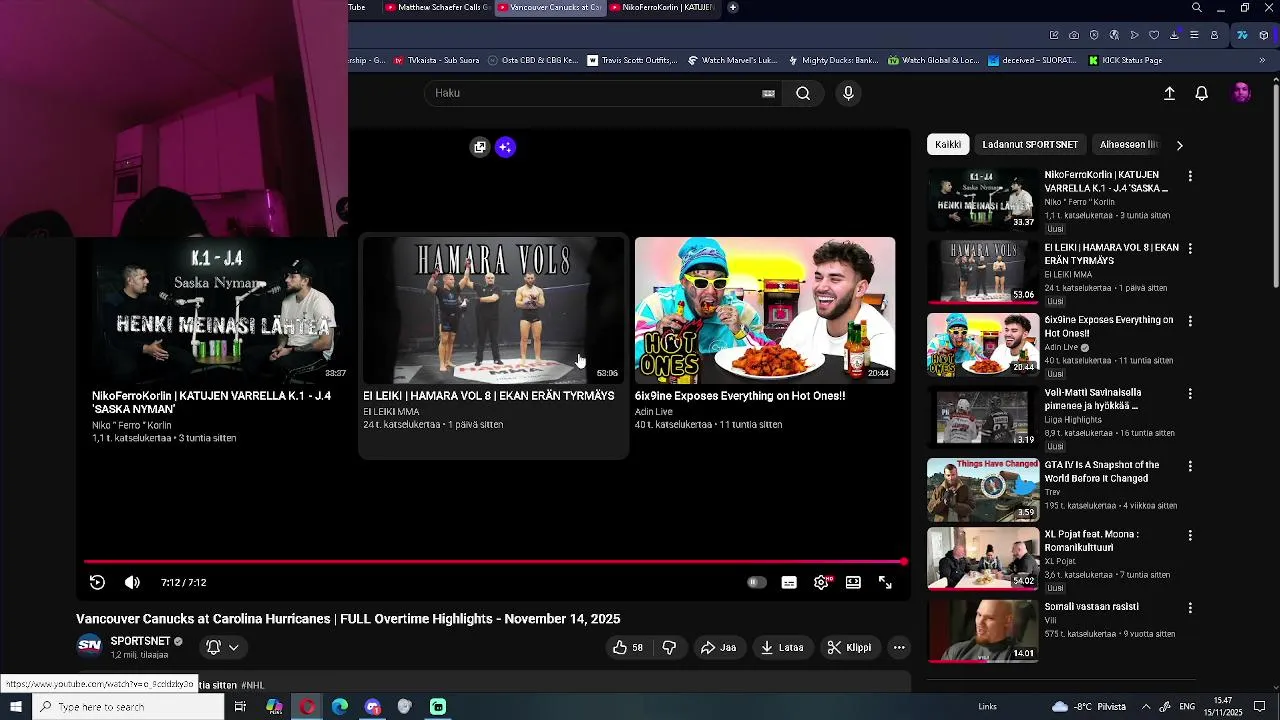Click the YouTube upload arrow icon

point(1169,93)
